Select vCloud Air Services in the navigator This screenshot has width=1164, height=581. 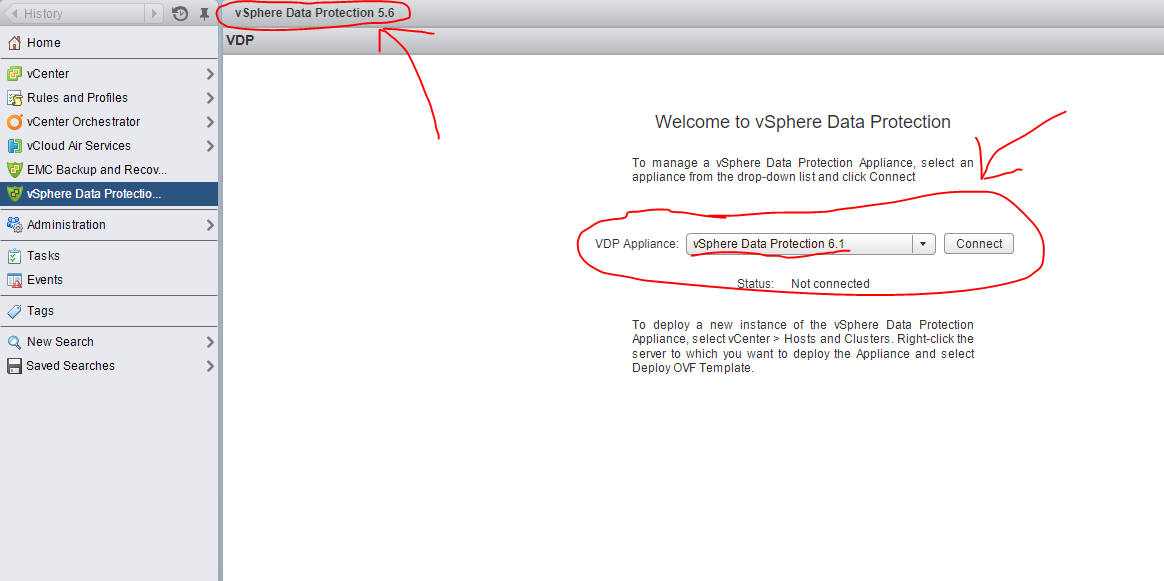click(x=109, y=146)
